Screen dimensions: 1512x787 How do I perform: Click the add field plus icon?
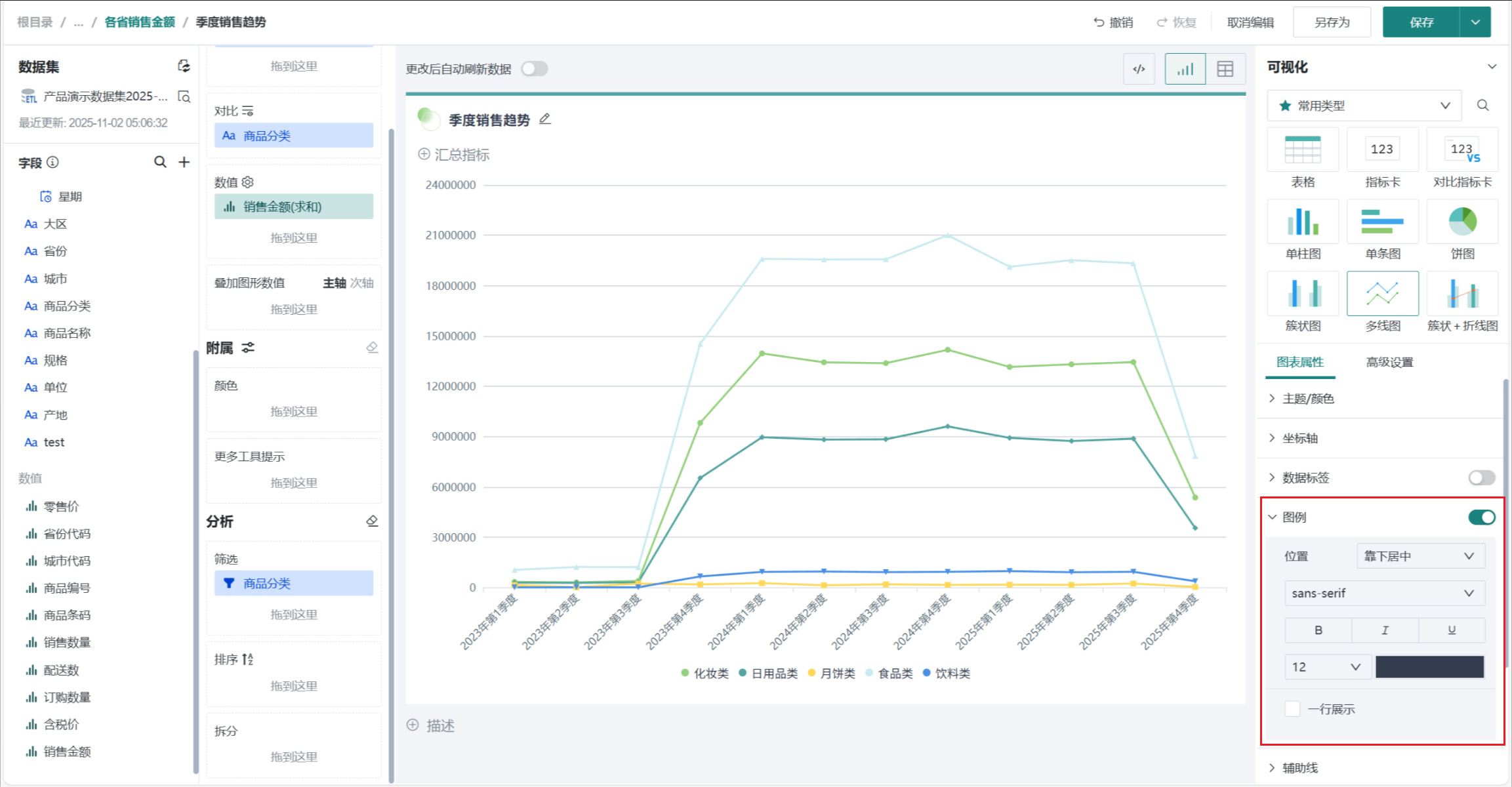[184, 162]
